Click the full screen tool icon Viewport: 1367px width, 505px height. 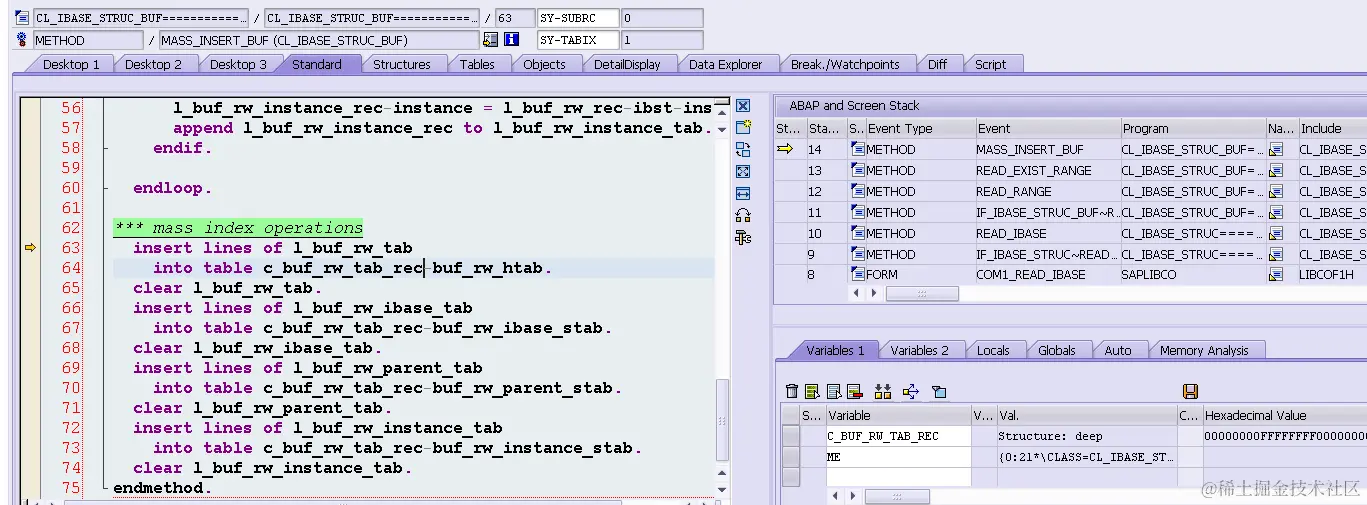point(743,172)
